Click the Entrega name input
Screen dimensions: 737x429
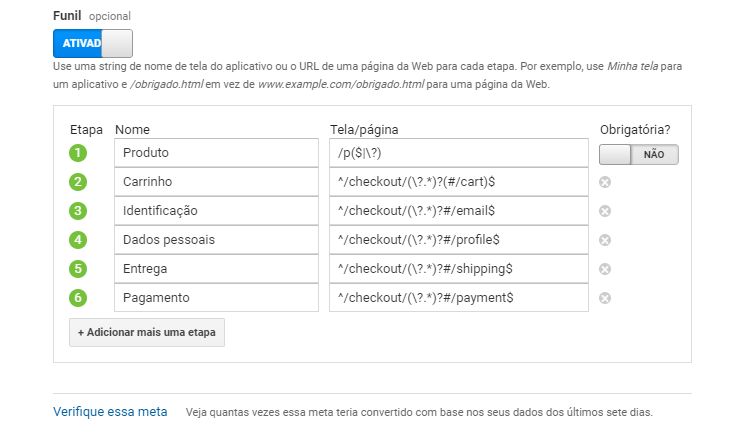[216, 269]
